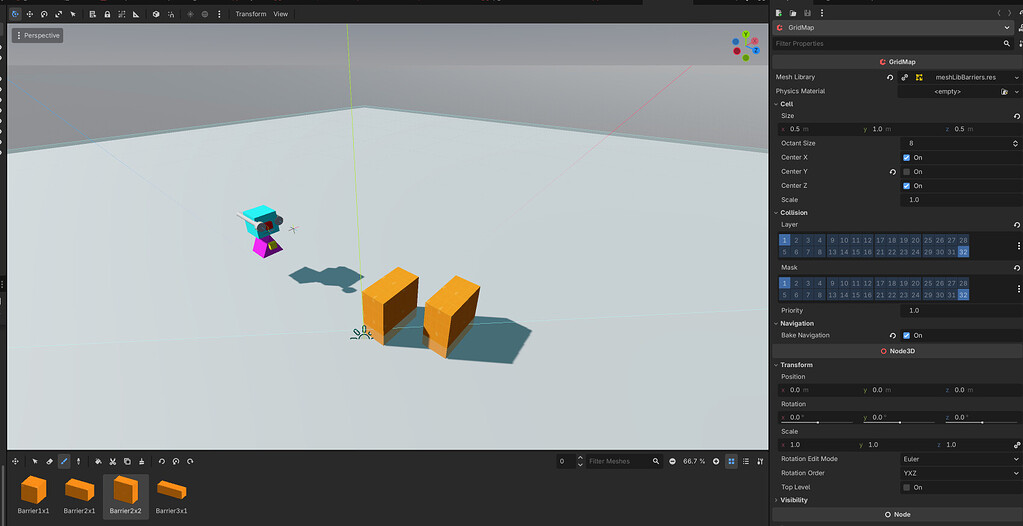Open the meshLibBarriers.res resource dropdown
Image resolution: width=1023 pixels, height=526 pixels.
click(x=1016, y=77)
